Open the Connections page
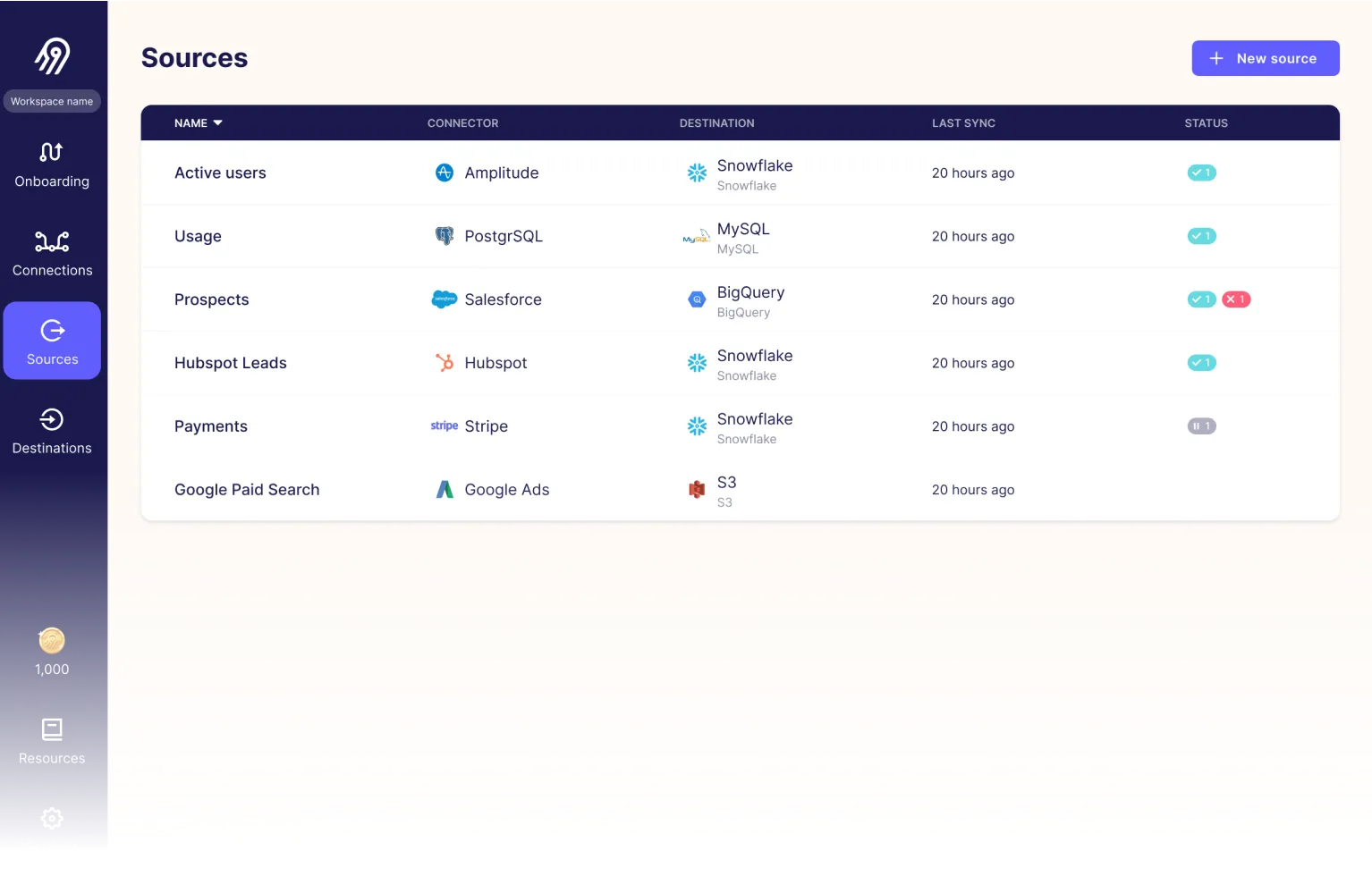This screenshot has height=893, width=1372. pyautogui.click(x=52, y=254)
